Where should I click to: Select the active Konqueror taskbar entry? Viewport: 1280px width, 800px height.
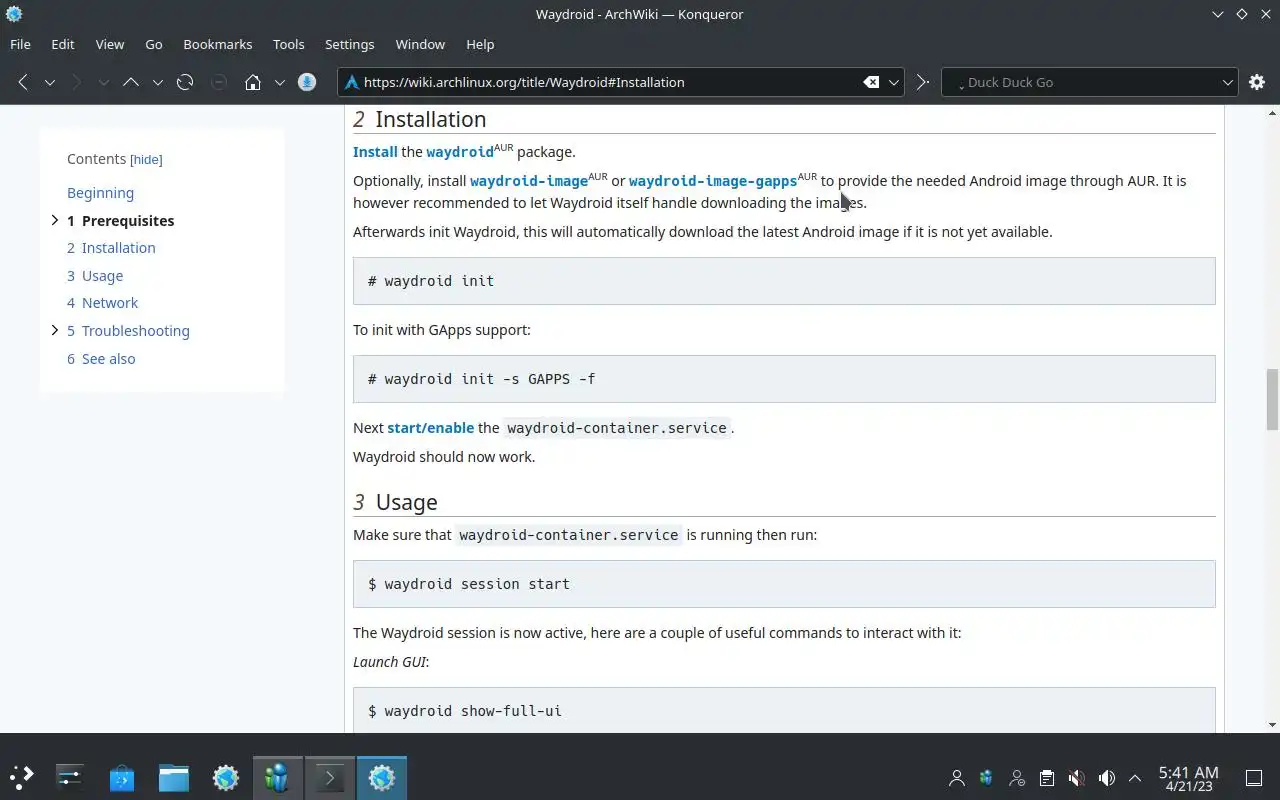tap(382, 777)
